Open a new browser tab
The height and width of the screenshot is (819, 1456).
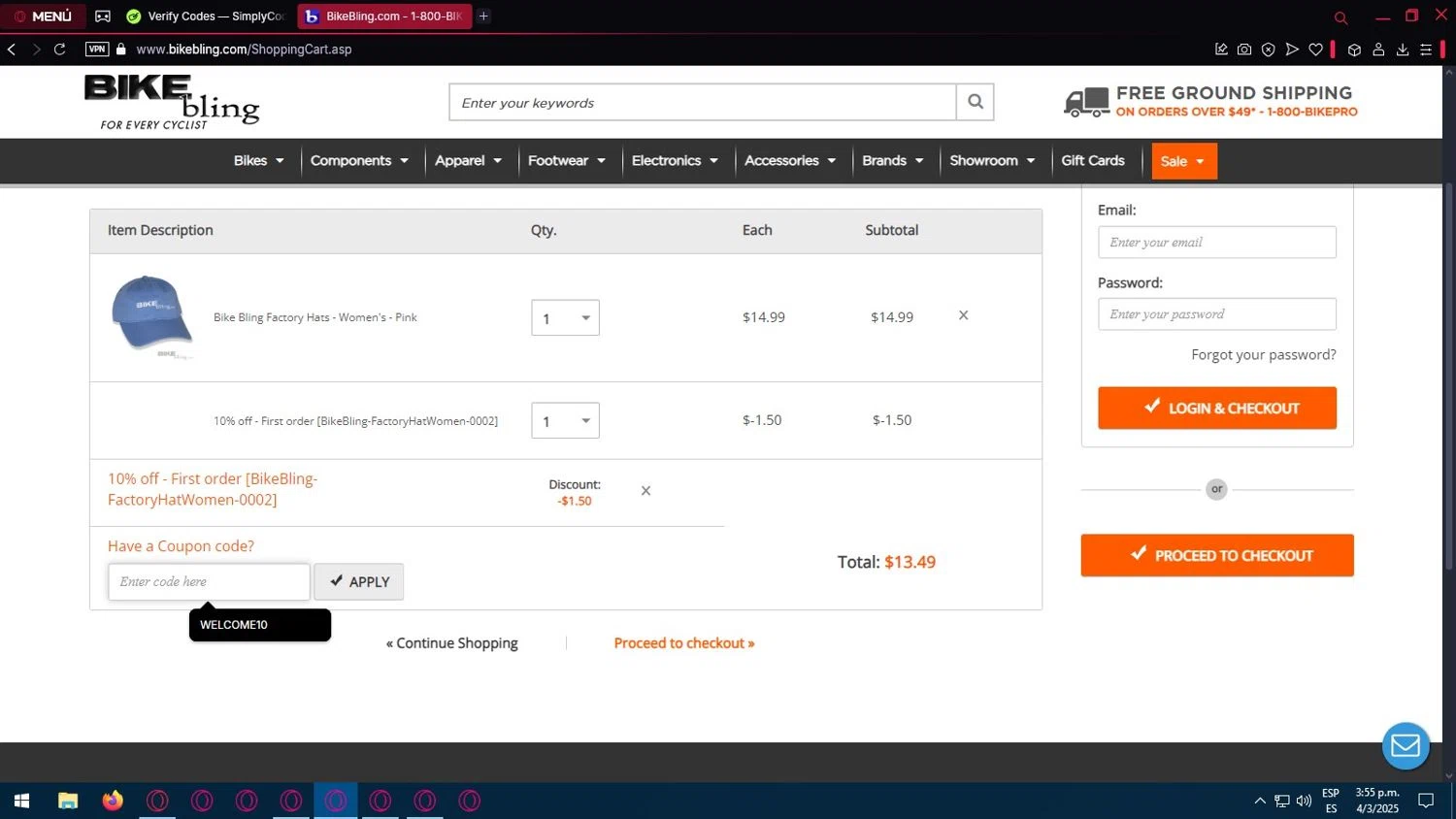point(483,16)
